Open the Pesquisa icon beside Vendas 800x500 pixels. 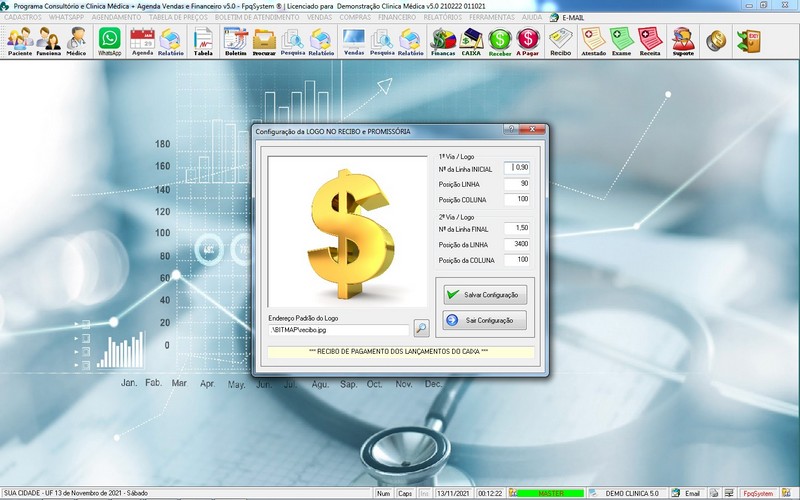[x=382, y=41]
